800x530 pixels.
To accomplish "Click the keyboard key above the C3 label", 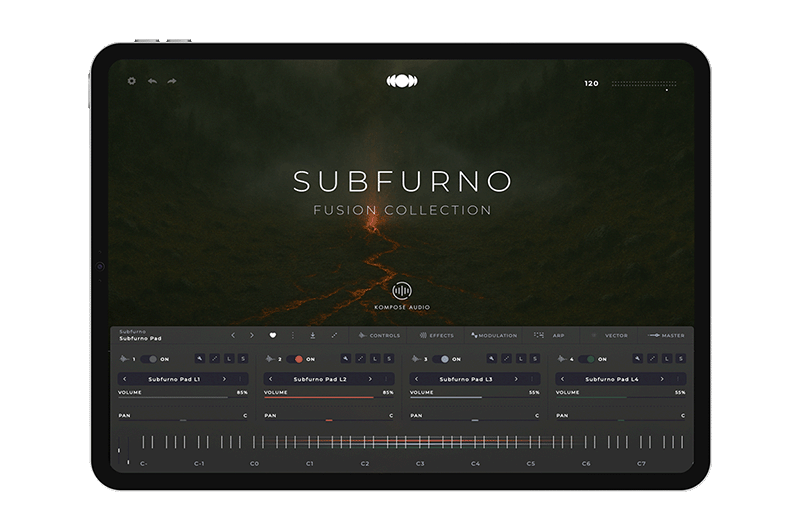I will [x=419, y=442].
